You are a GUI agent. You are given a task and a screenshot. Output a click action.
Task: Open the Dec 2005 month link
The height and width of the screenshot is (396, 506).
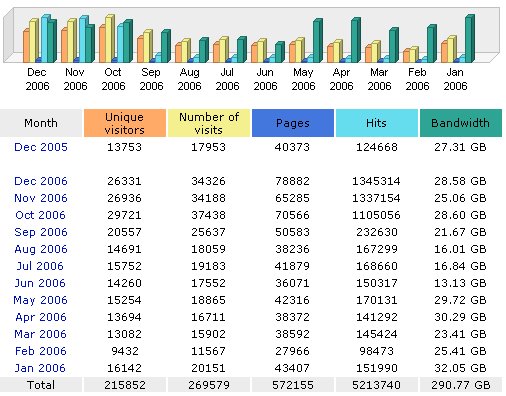[41, 147]
